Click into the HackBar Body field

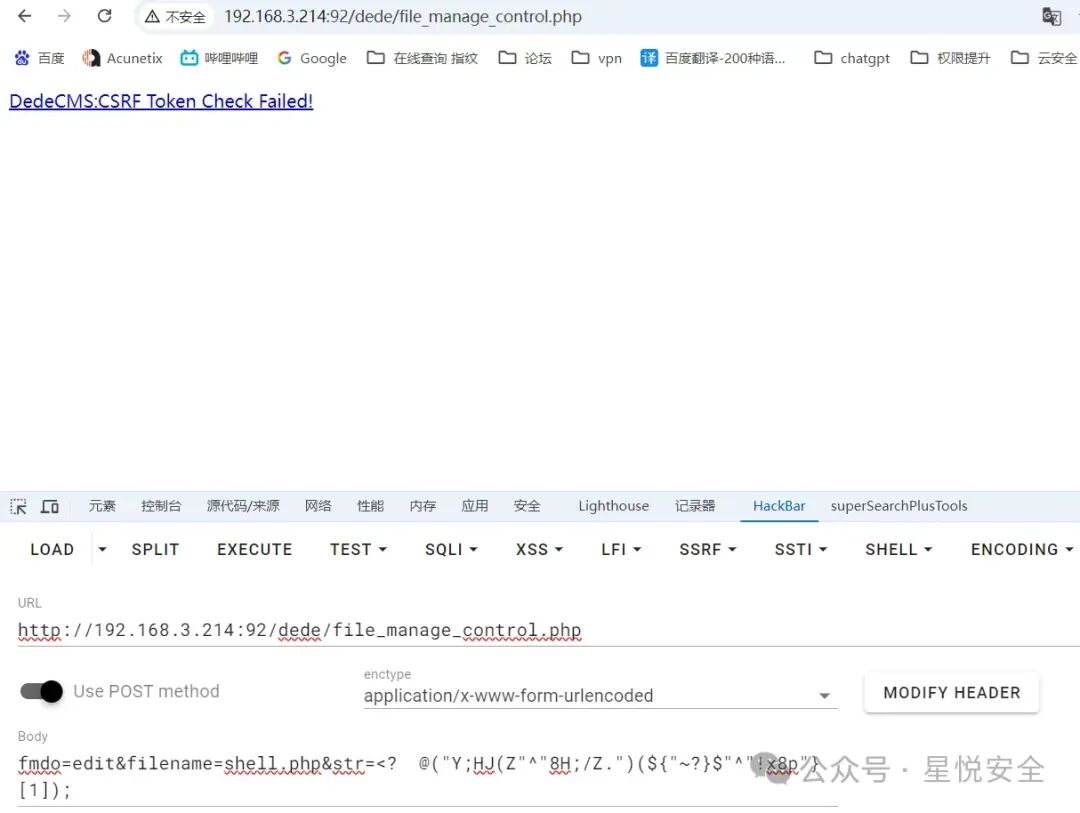(x=427, y=777)
